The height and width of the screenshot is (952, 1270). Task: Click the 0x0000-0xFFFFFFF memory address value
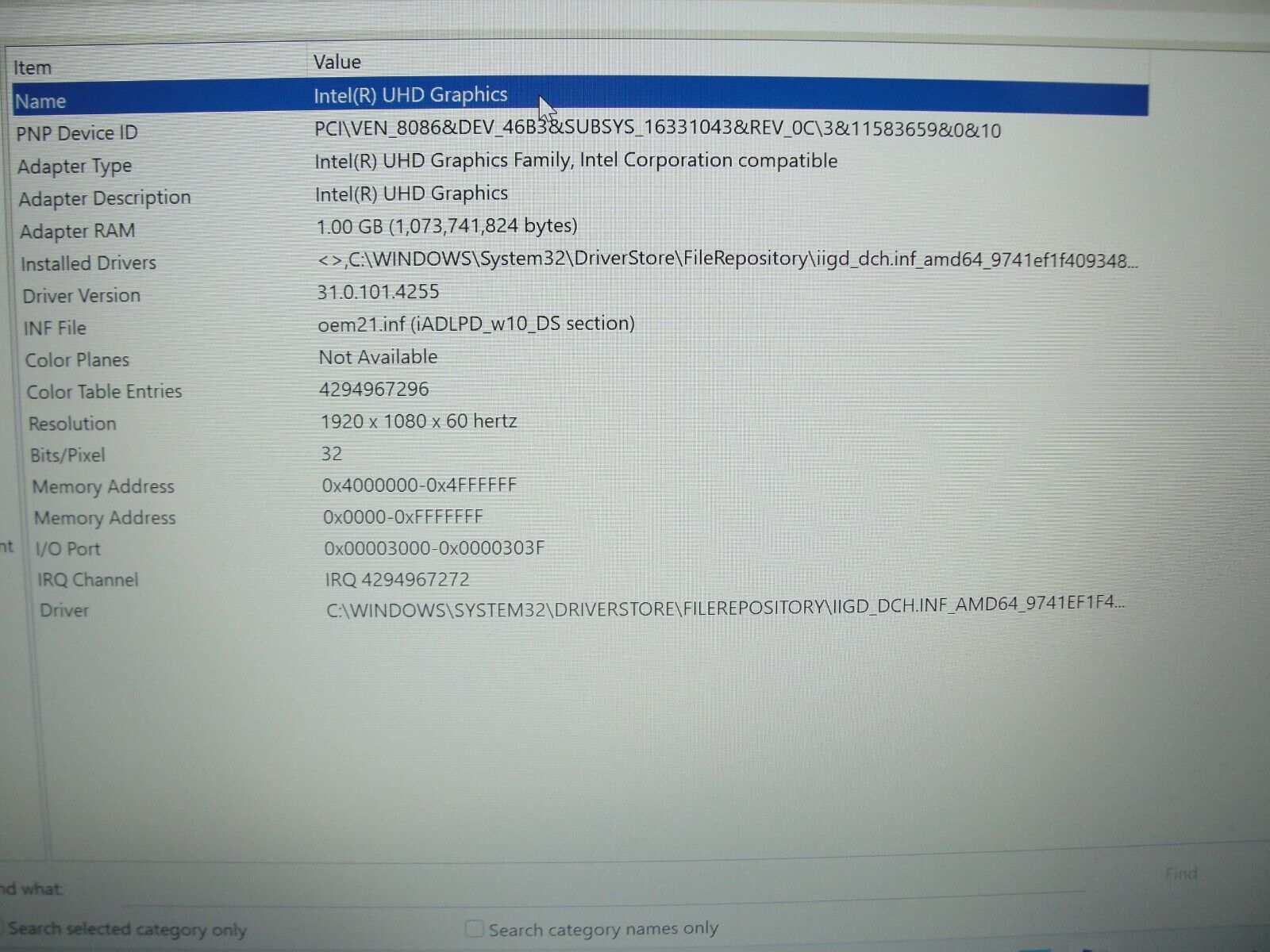[403, 517]
